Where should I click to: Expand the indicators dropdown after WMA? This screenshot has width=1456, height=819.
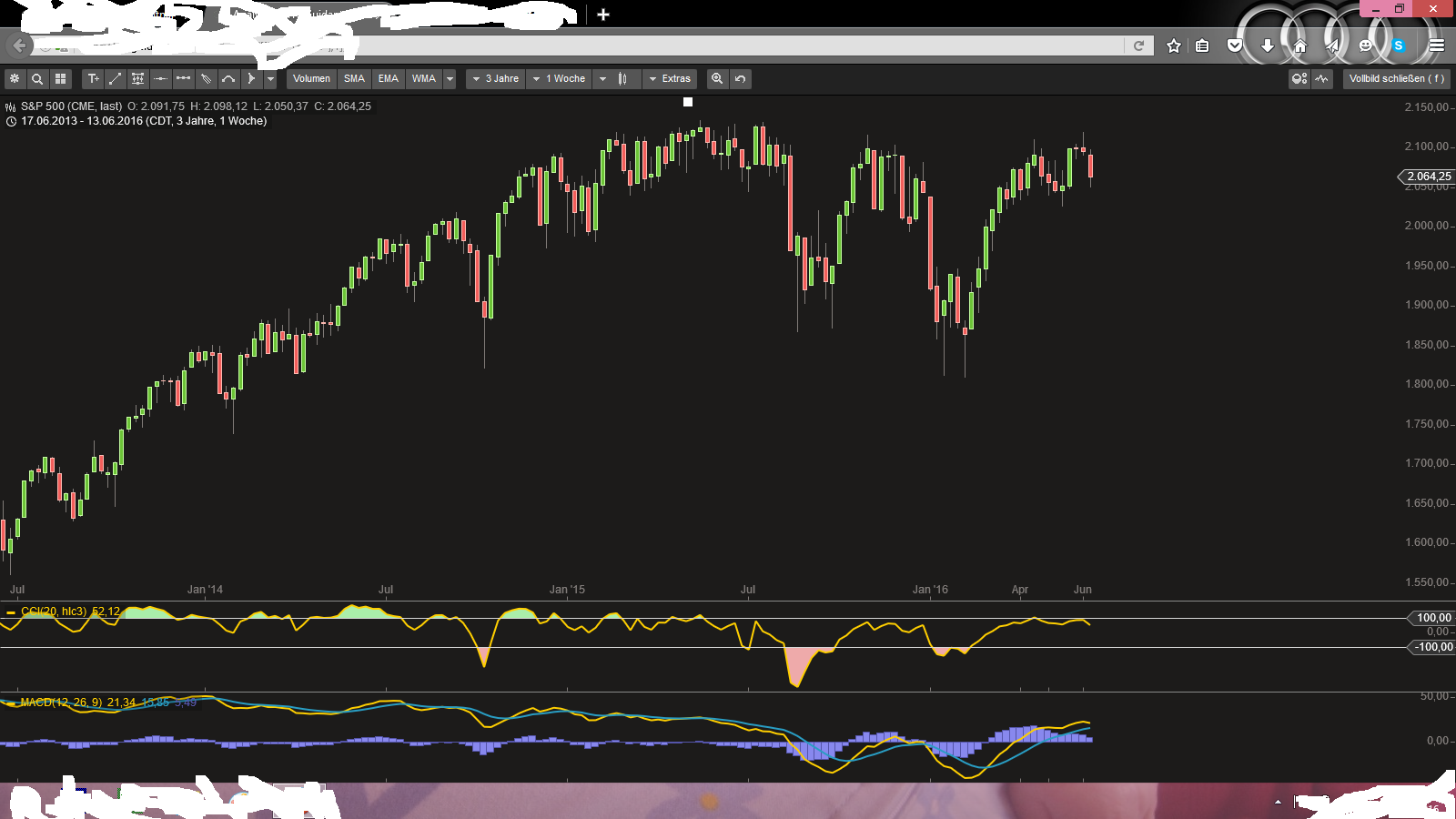pos(450,79)
